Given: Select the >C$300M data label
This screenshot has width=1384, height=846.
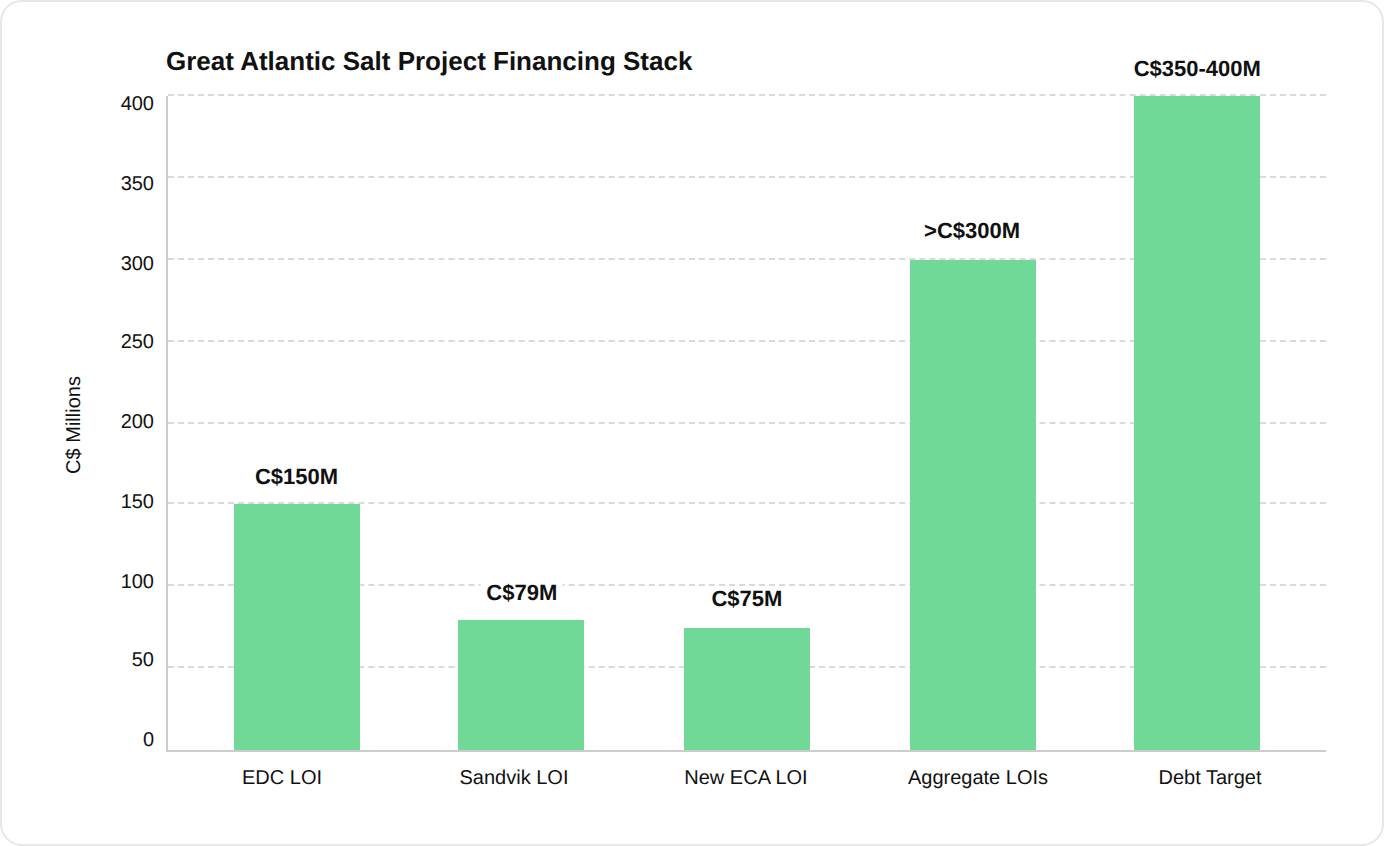Looking at the screenshot, I should [x=972, y=231].
